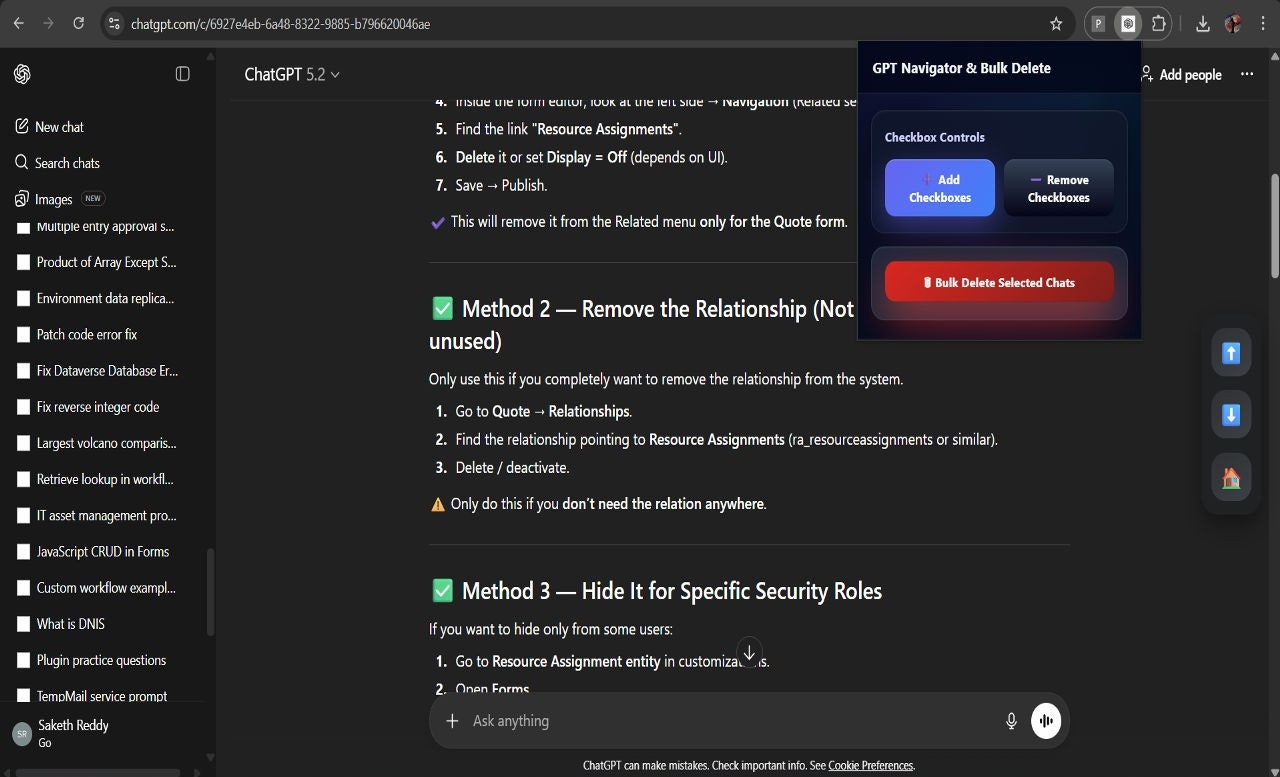
Task: Click the P extension icon in toolbar
Action: coord(1097,23)
